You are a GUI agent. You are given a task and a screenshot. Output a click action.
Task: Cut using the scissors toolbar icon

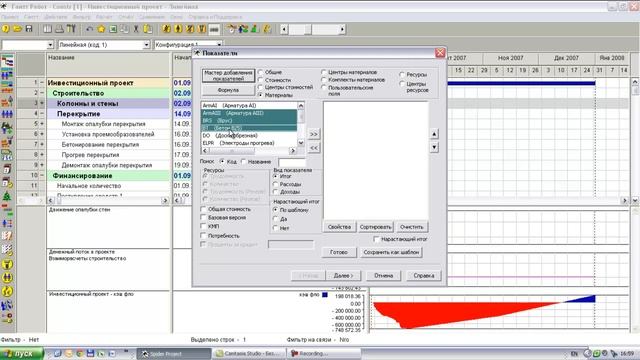(x=136, y=29)
